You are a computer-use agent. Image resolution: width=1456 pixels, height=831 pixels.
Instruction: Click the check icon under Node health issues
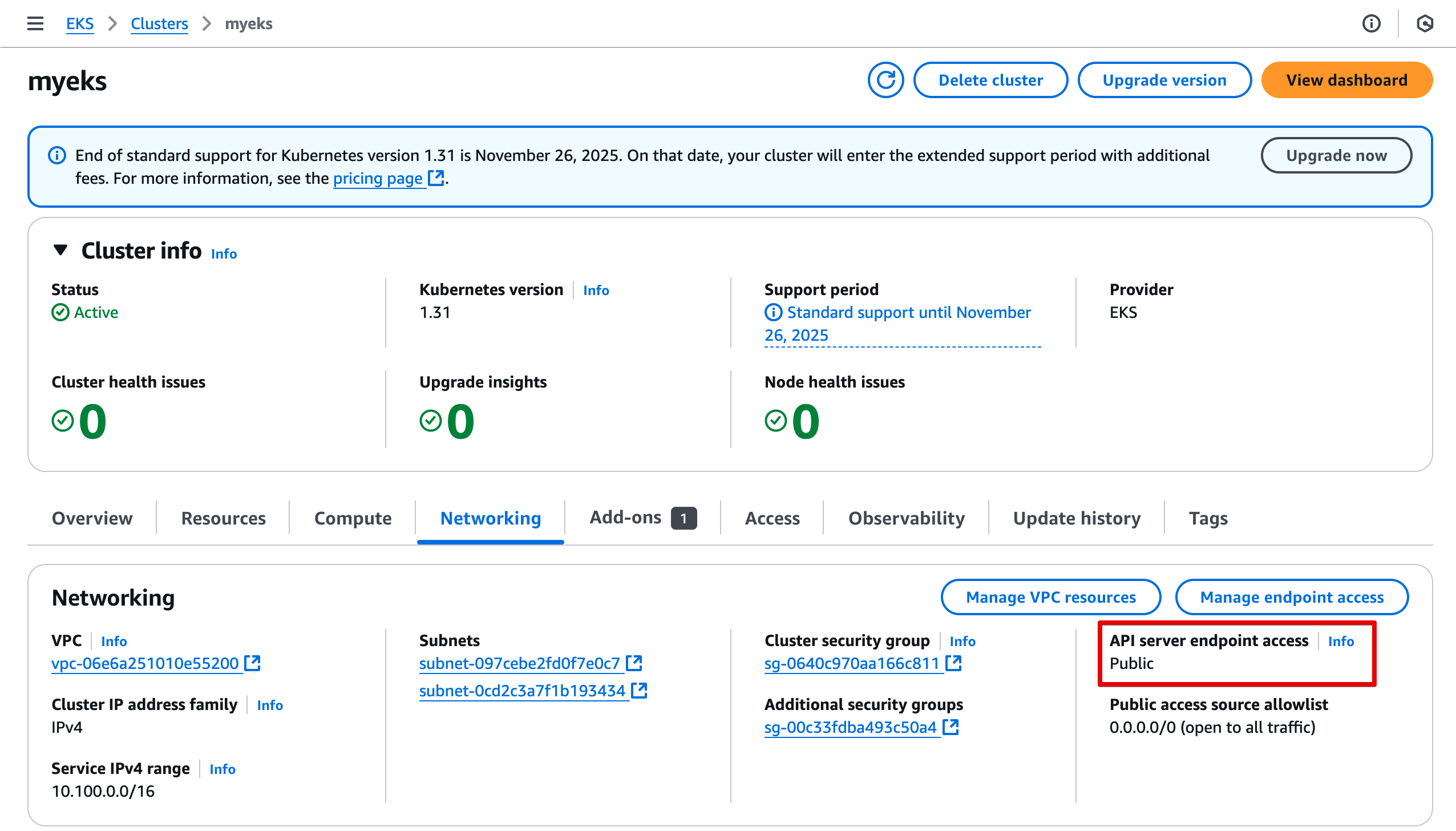pyautogui.click(x=776, y=421)
